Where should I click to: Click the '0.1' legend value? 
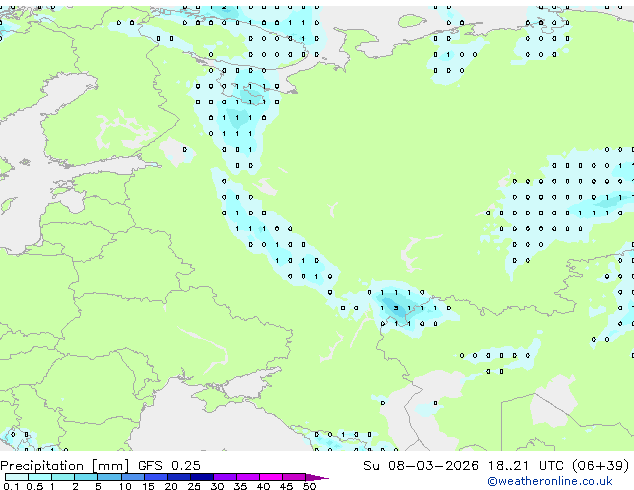(x=11, y=486)
